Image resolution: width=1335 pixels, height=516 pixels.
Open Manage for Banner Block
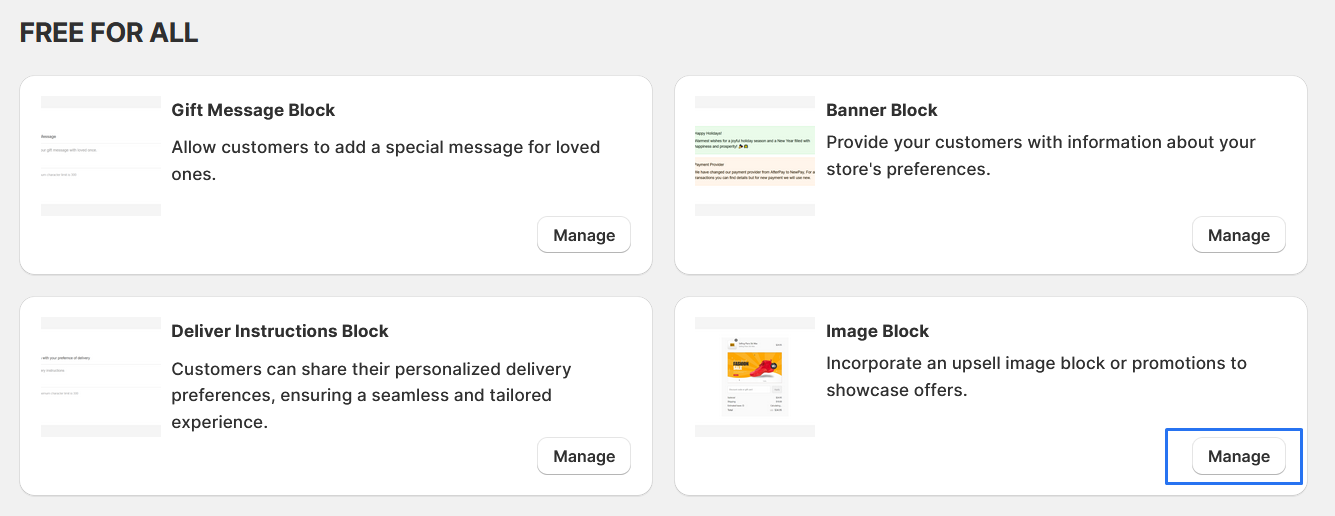coord(1238,235)
